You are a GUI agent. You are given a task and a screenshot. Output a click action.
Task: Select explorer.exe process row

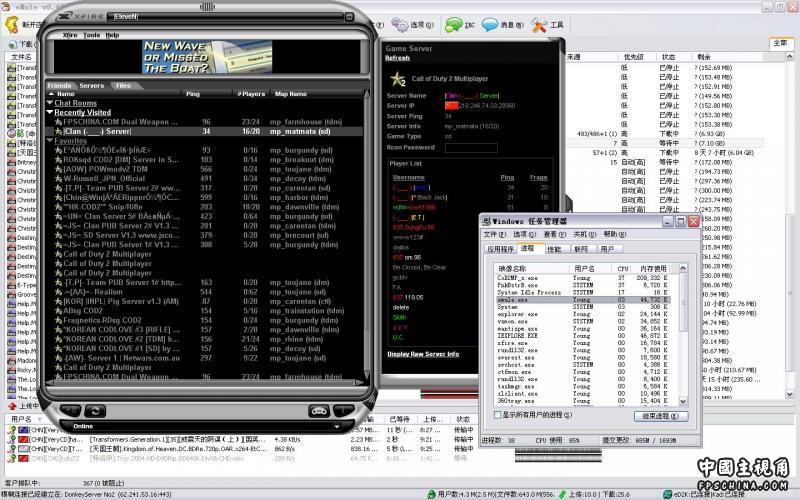click(583, 314)
